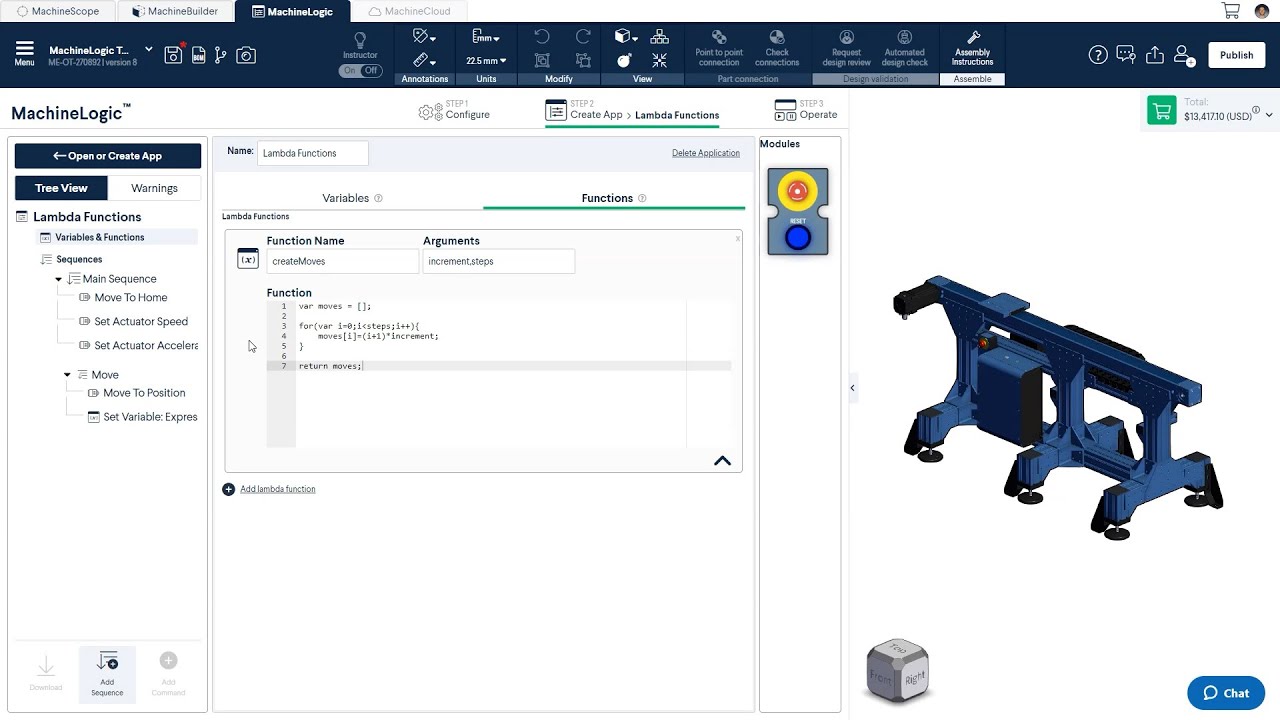Click Automated design check
1280x720 pixels.
[x=904, y=48]
